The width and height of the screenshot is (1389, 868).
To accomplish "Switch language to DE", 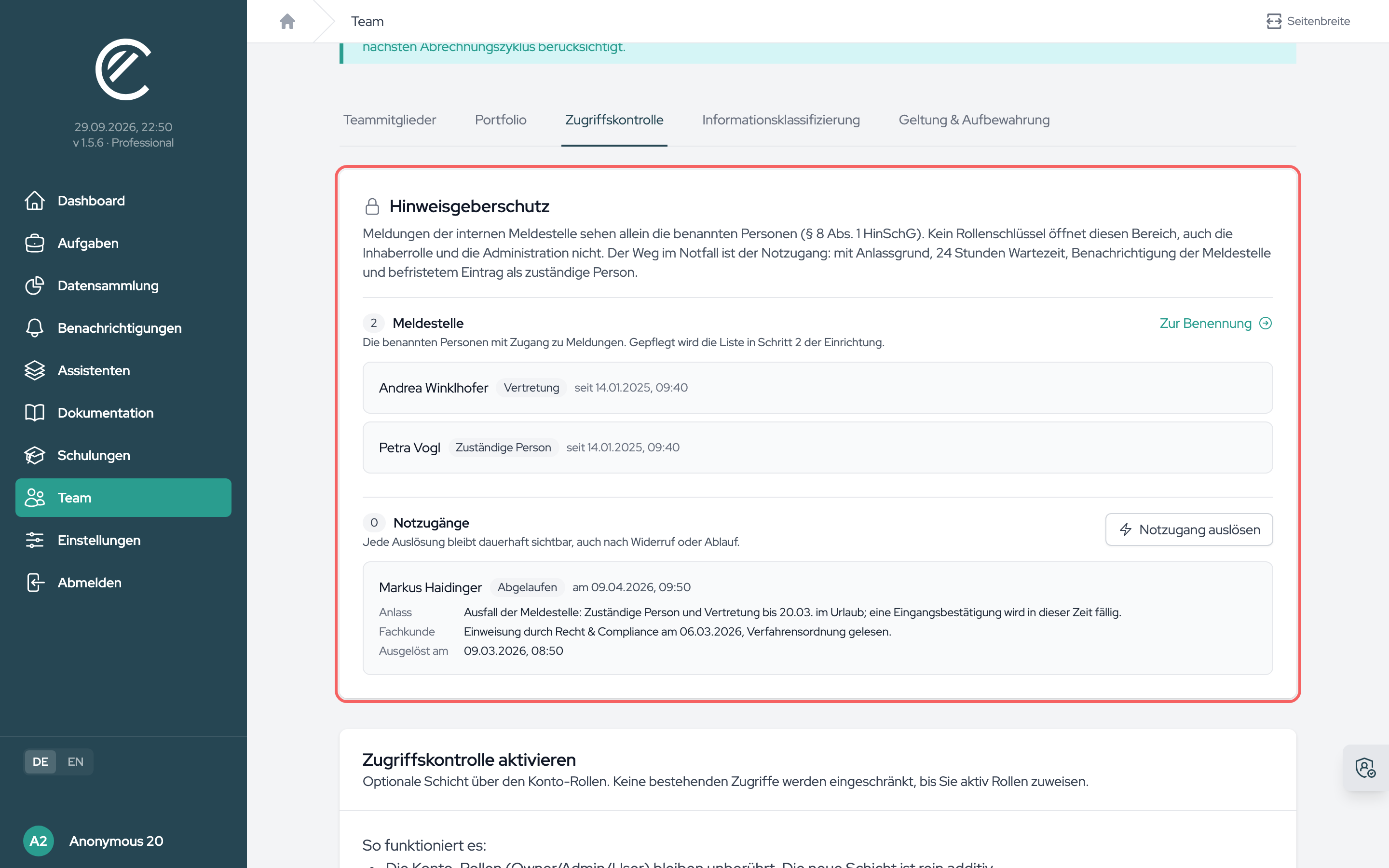I will point(40,762).
